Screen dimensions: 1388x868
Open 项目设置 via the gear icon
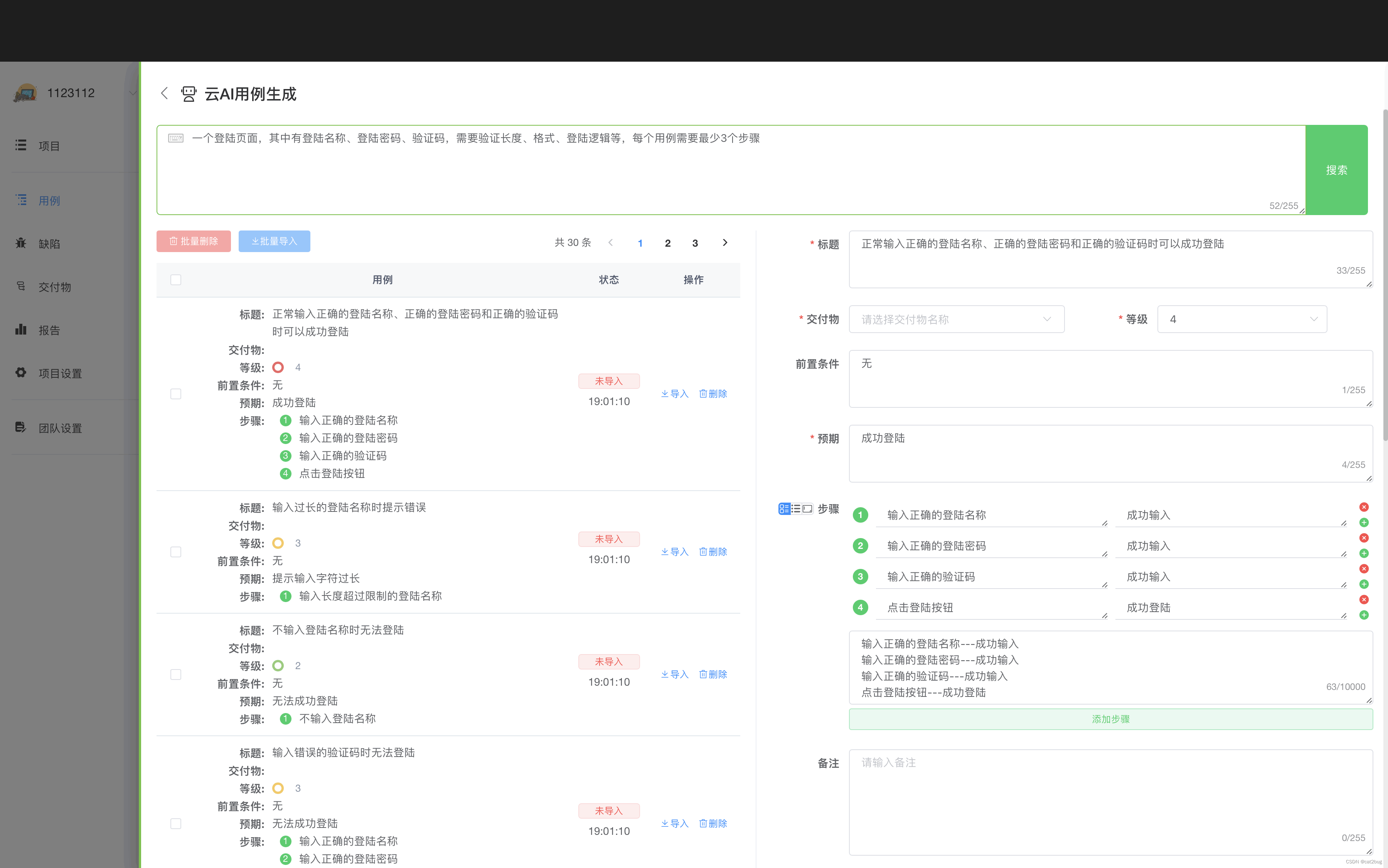60,373
